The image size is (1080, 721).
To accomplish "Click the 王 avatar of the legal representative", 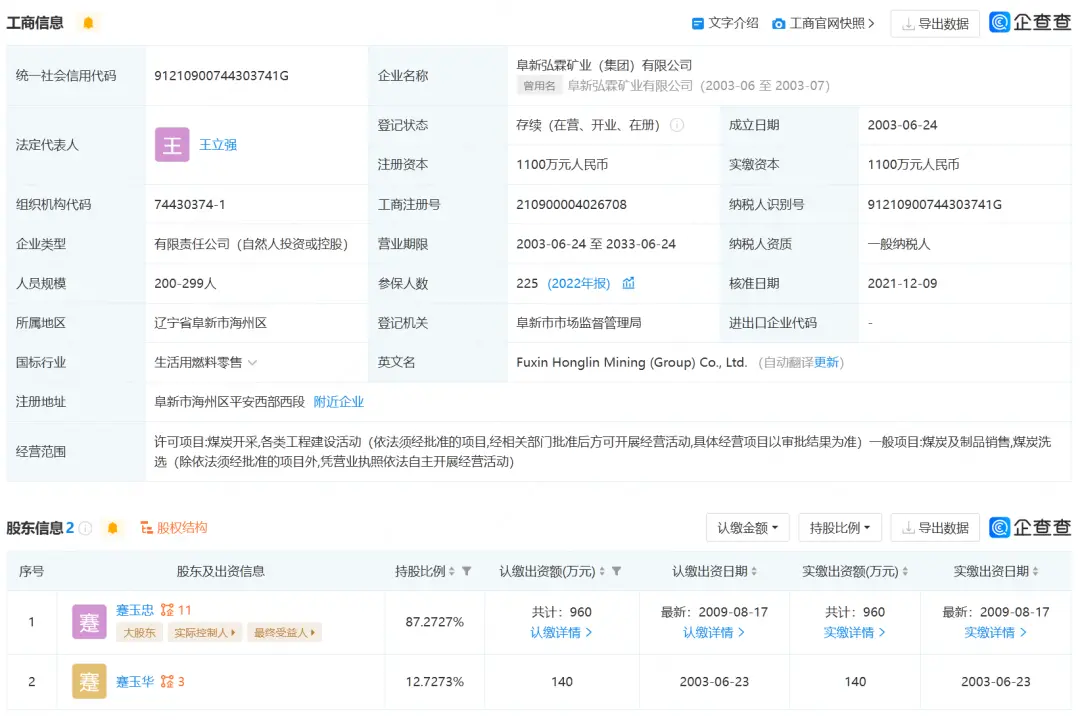I will click(x=172, y=145).
